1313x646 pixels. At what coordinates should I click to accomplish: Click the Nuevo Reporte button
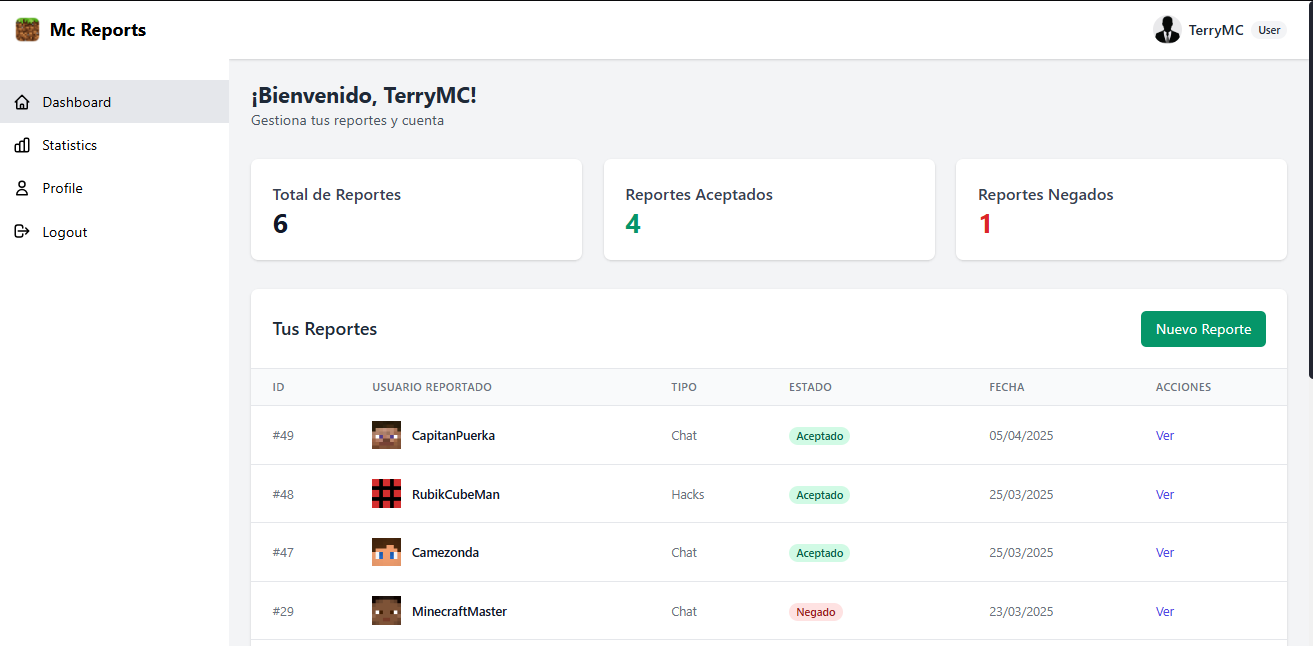(x=1203, y=329)
